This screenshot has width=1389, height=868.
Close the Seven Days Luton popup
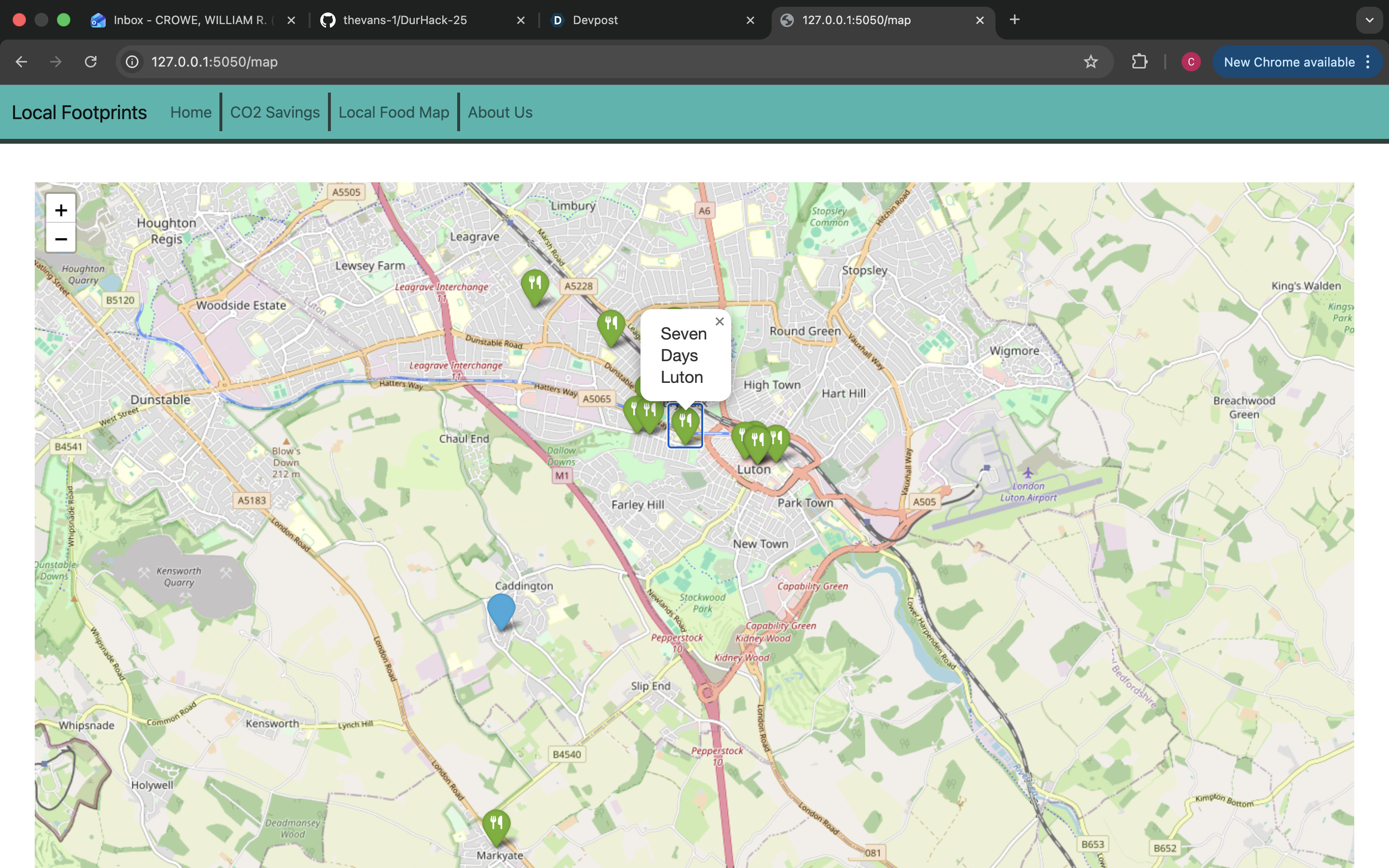pos(719,322)
